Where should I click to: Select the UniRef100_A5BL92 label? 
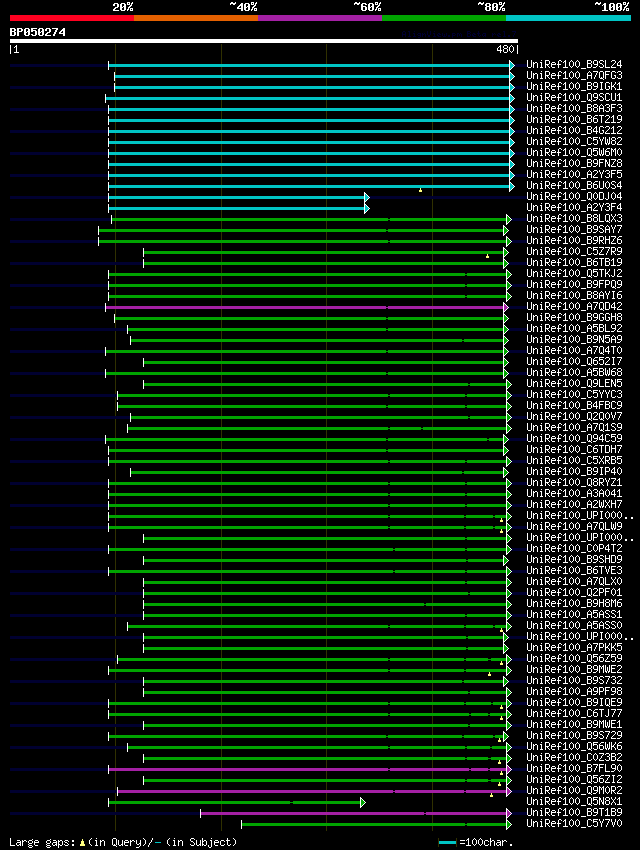coord(574,329)
